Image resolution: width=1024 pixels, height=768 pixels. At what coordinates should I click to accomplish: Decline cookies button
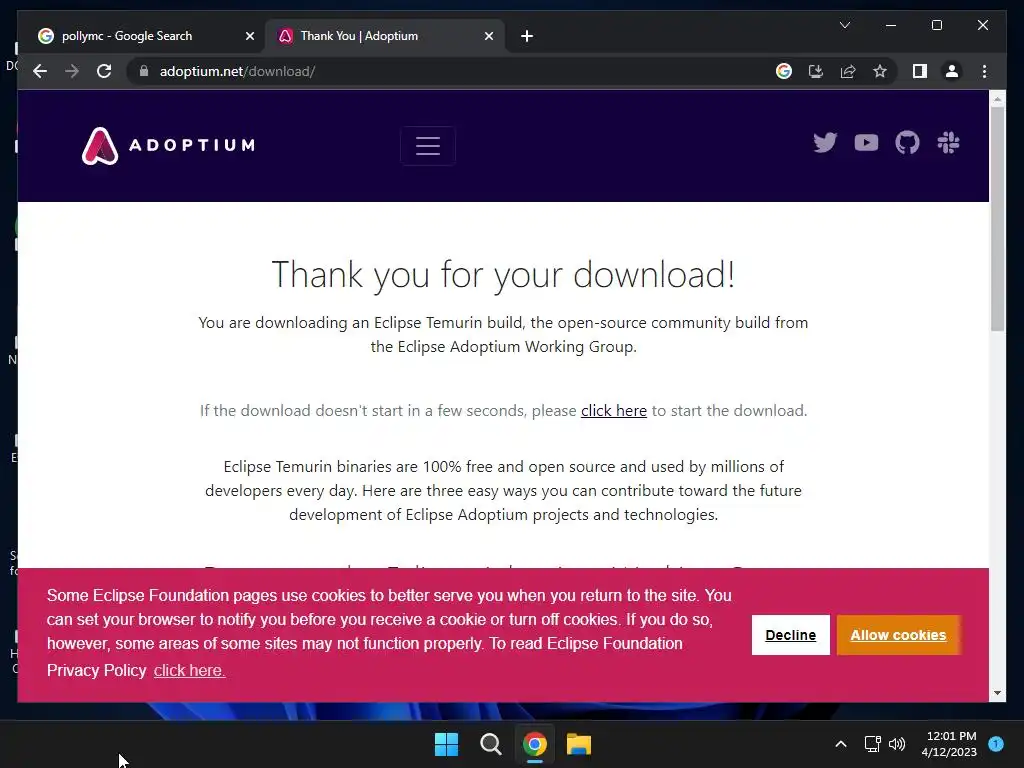tap(790, 635)
